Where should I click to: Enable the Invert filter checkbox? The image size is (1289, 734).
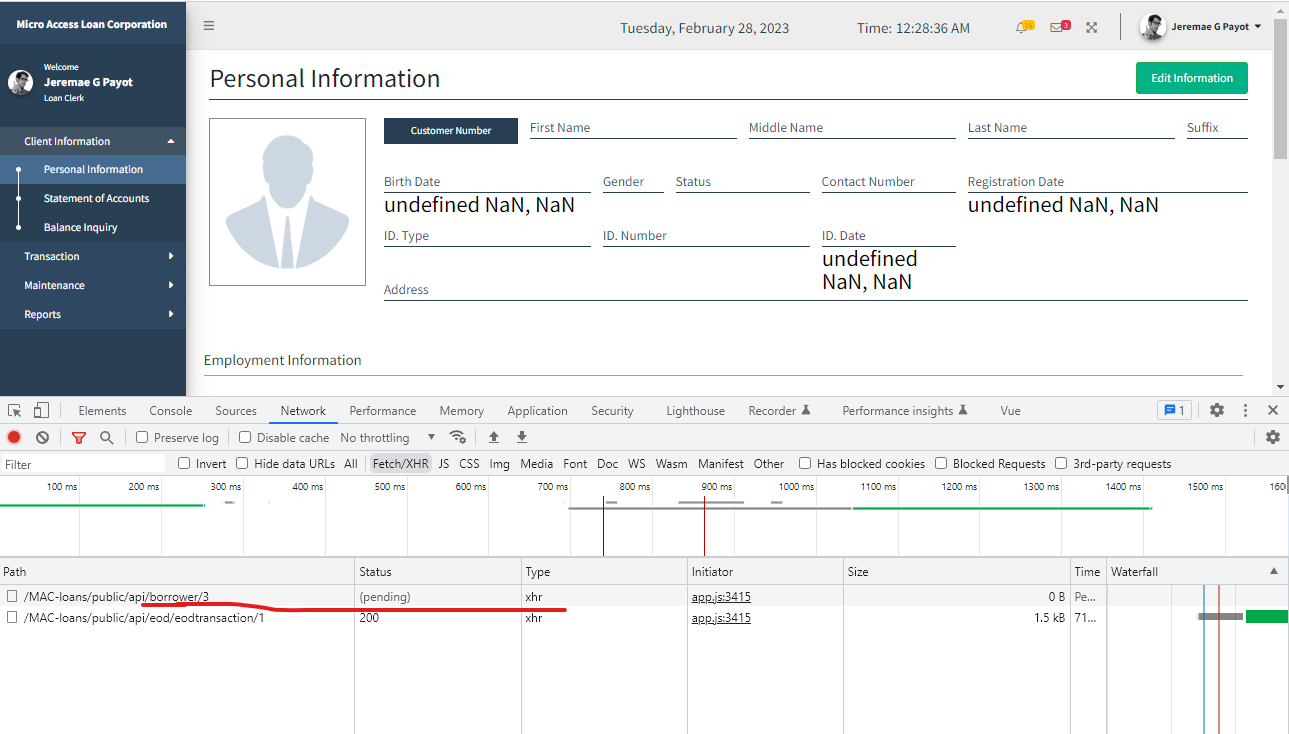coord(181,463)
